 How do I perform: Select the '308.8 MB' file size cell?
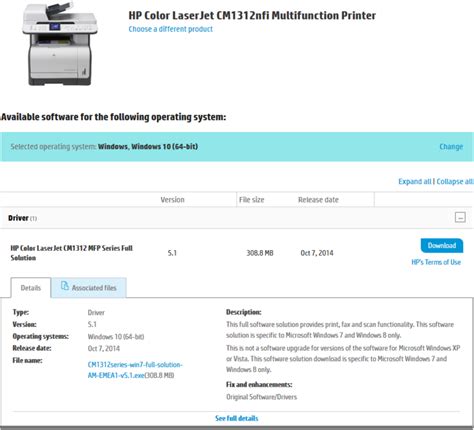[x=260, y=253]
